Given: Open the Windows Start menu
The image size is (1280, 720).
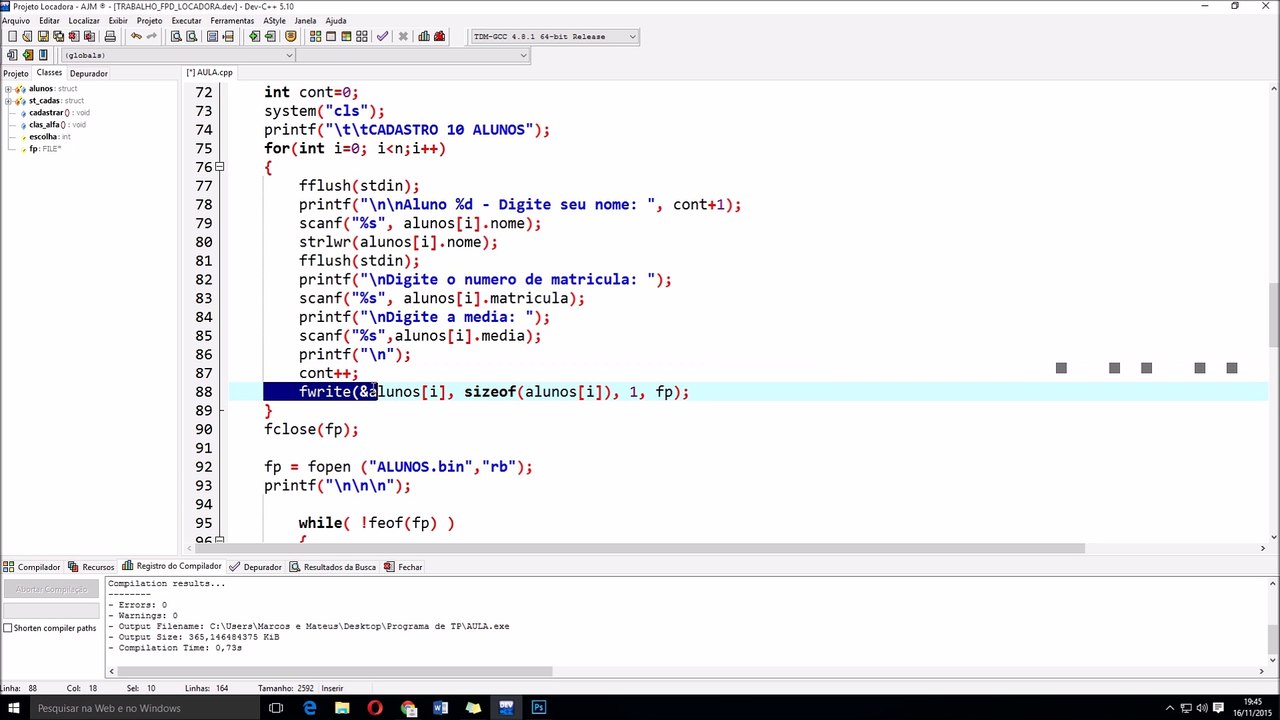Looking at the screenshot, I should pyautogui.click(x=15, y=708).
